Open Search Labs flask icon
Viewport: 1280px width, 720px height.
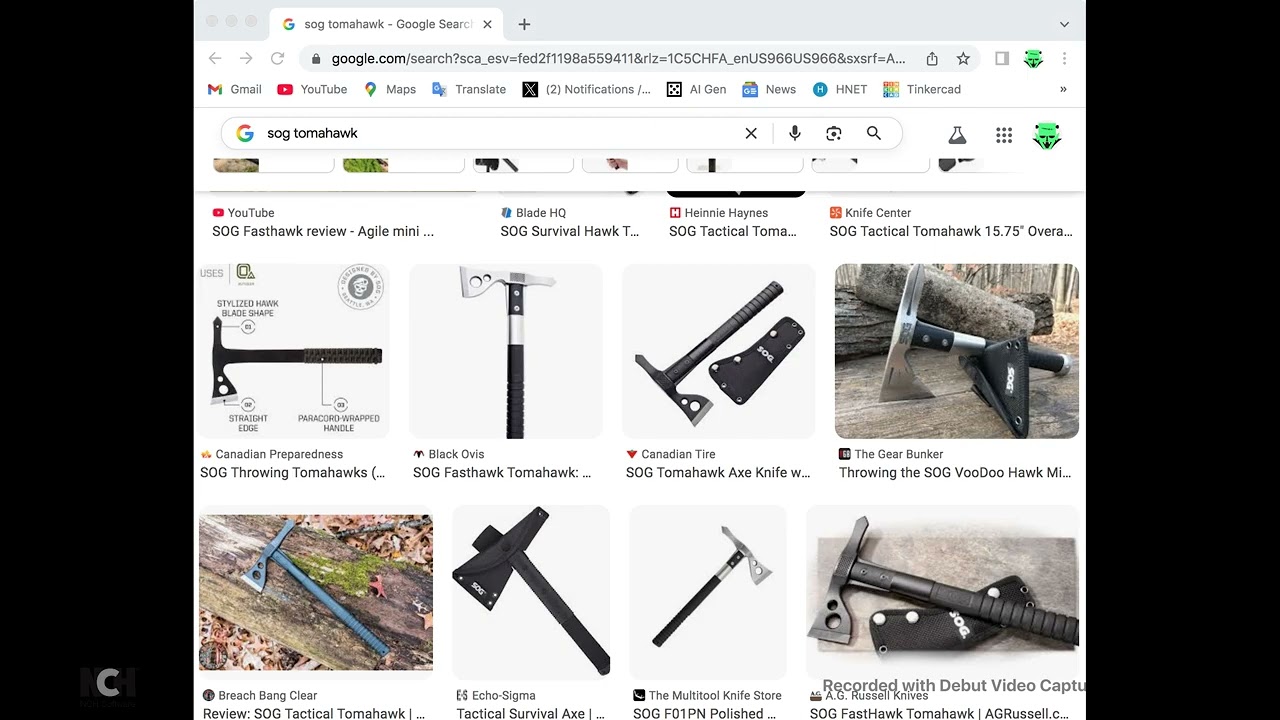pyautogui.click(x=957, y=135)
